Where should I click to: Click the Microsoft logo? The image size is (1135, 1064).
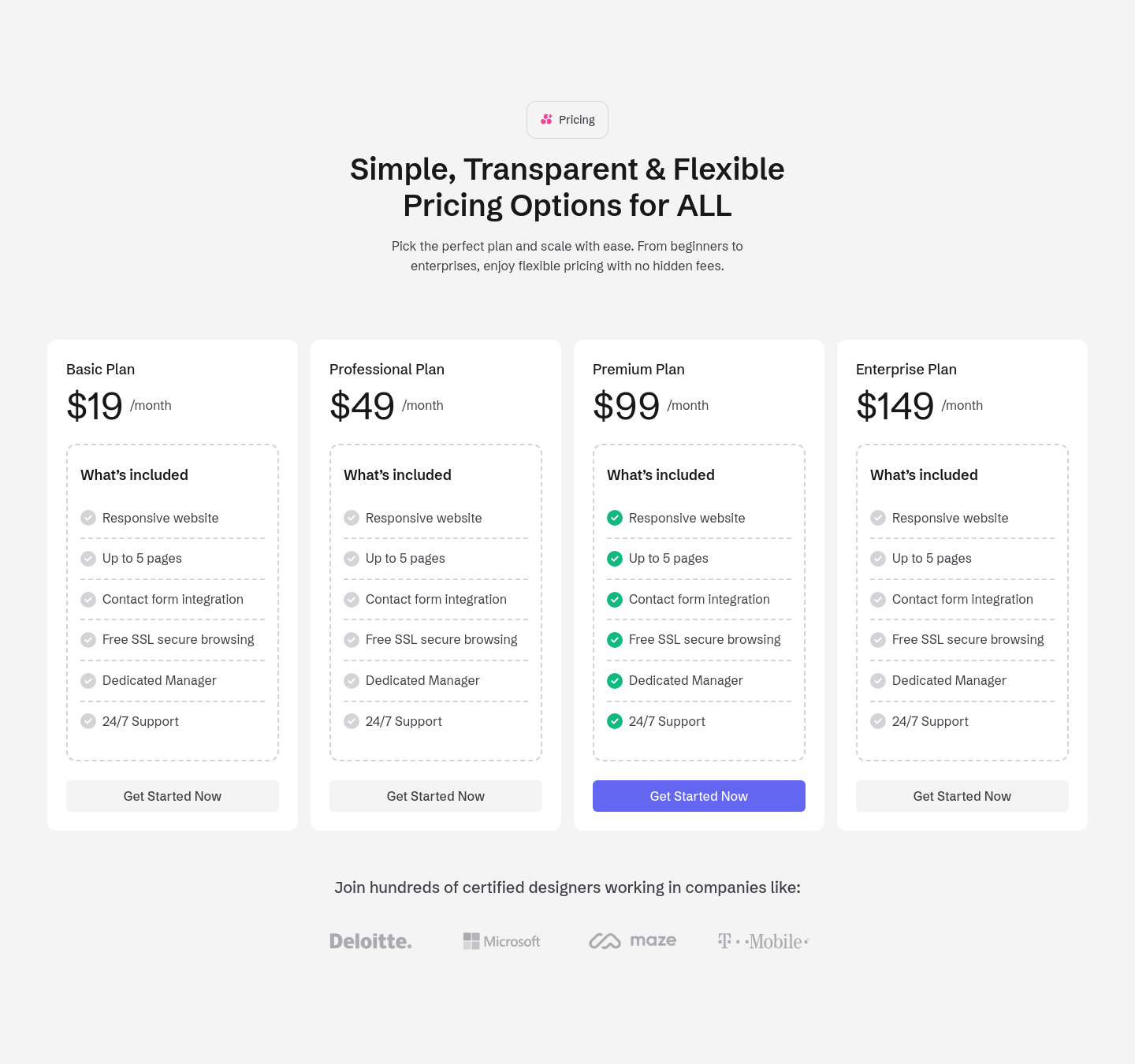[501, 941]
